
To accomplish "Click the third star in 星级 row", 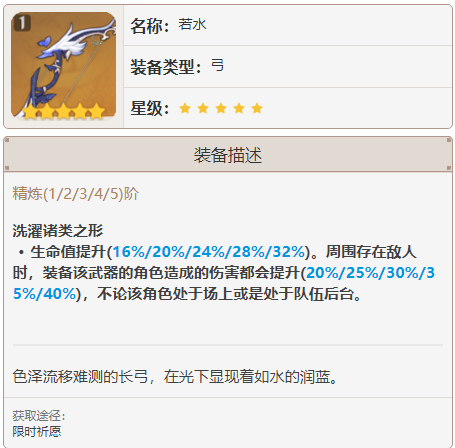I will tap(221, 108).
